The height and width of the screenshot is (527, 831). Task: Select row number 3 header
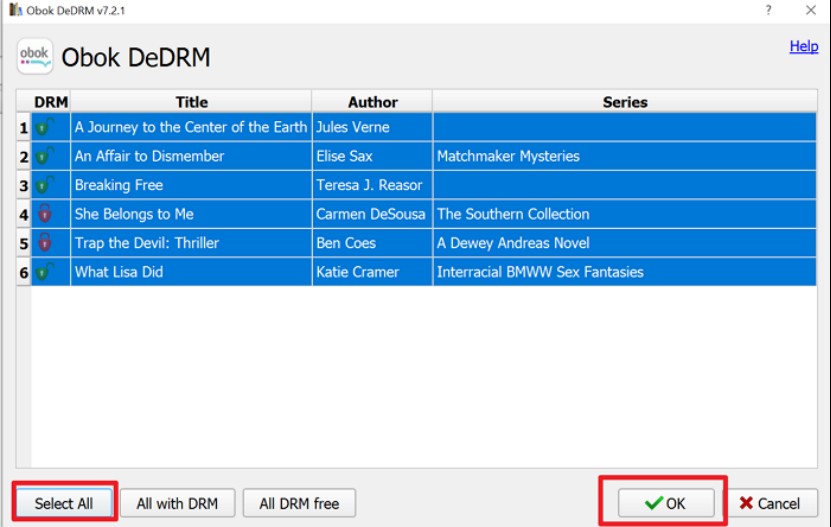[23, 185]
